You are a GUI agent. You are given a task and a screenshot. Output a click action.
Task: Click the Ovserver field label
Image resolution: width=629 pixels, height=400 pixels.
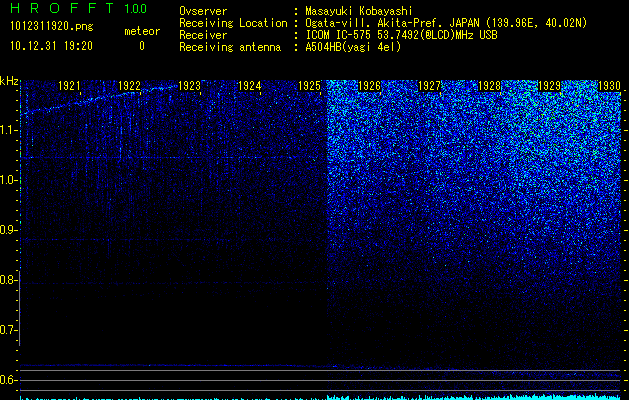tap(203, 11)
